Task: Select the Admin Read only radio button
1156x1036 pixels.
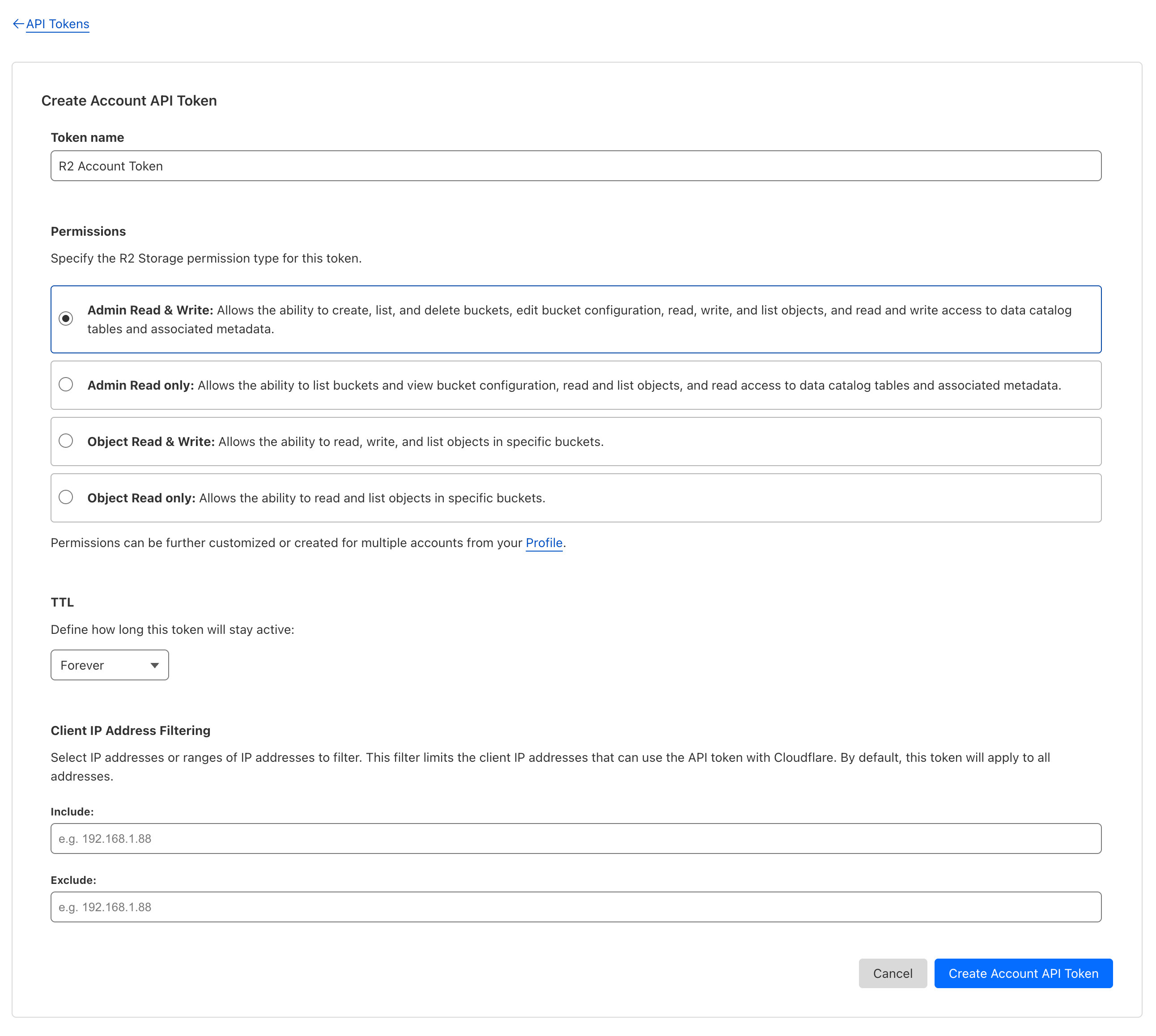Action: (x=66, y=385)
